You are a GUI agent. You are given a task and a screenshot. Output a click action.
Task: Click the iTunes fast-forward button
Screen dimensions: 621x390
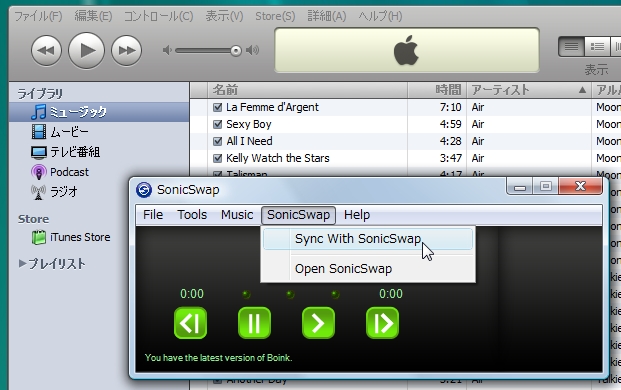(126, 50)
